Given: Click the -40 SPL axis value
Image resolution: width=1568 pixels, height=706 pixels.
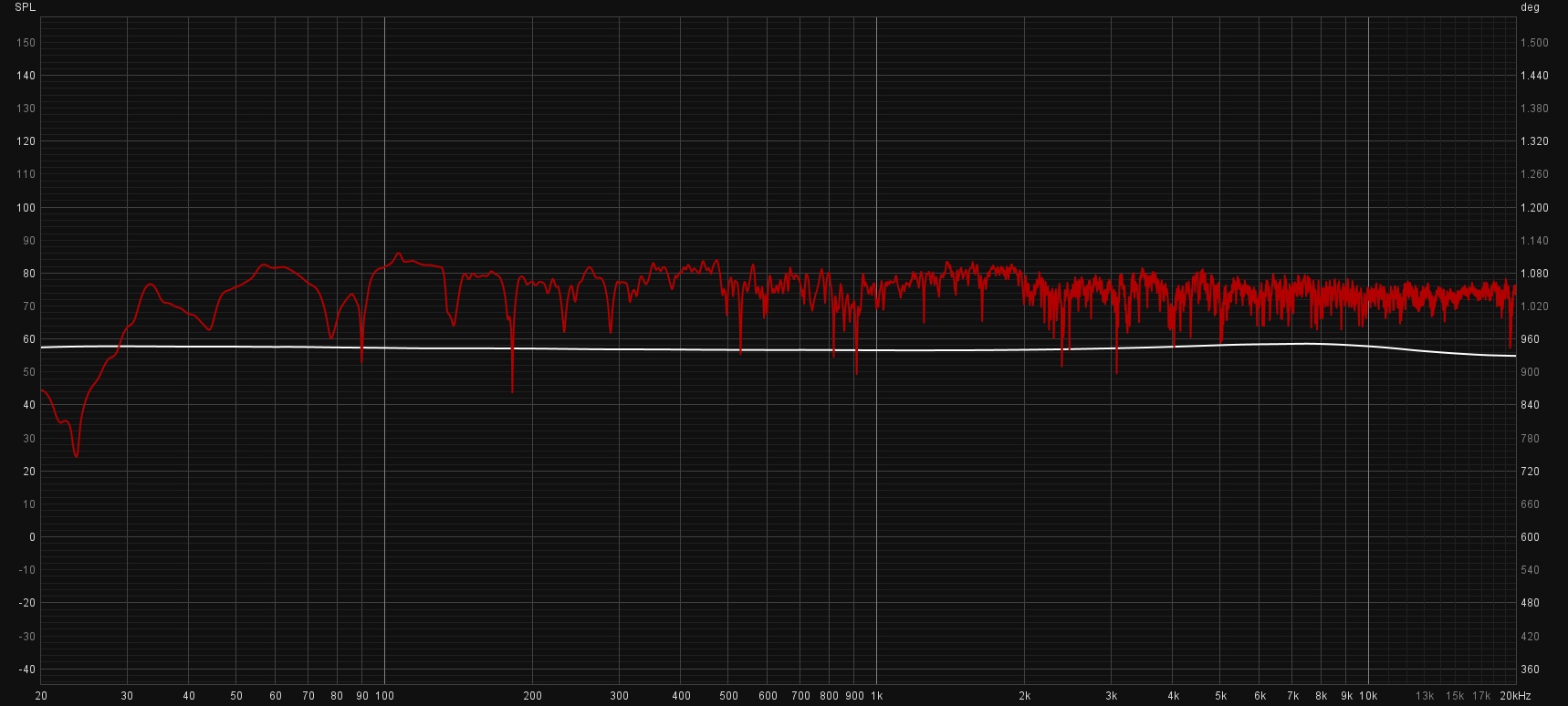Looking at the screenshot, I should pyautogui.click(x=27, y=670).
